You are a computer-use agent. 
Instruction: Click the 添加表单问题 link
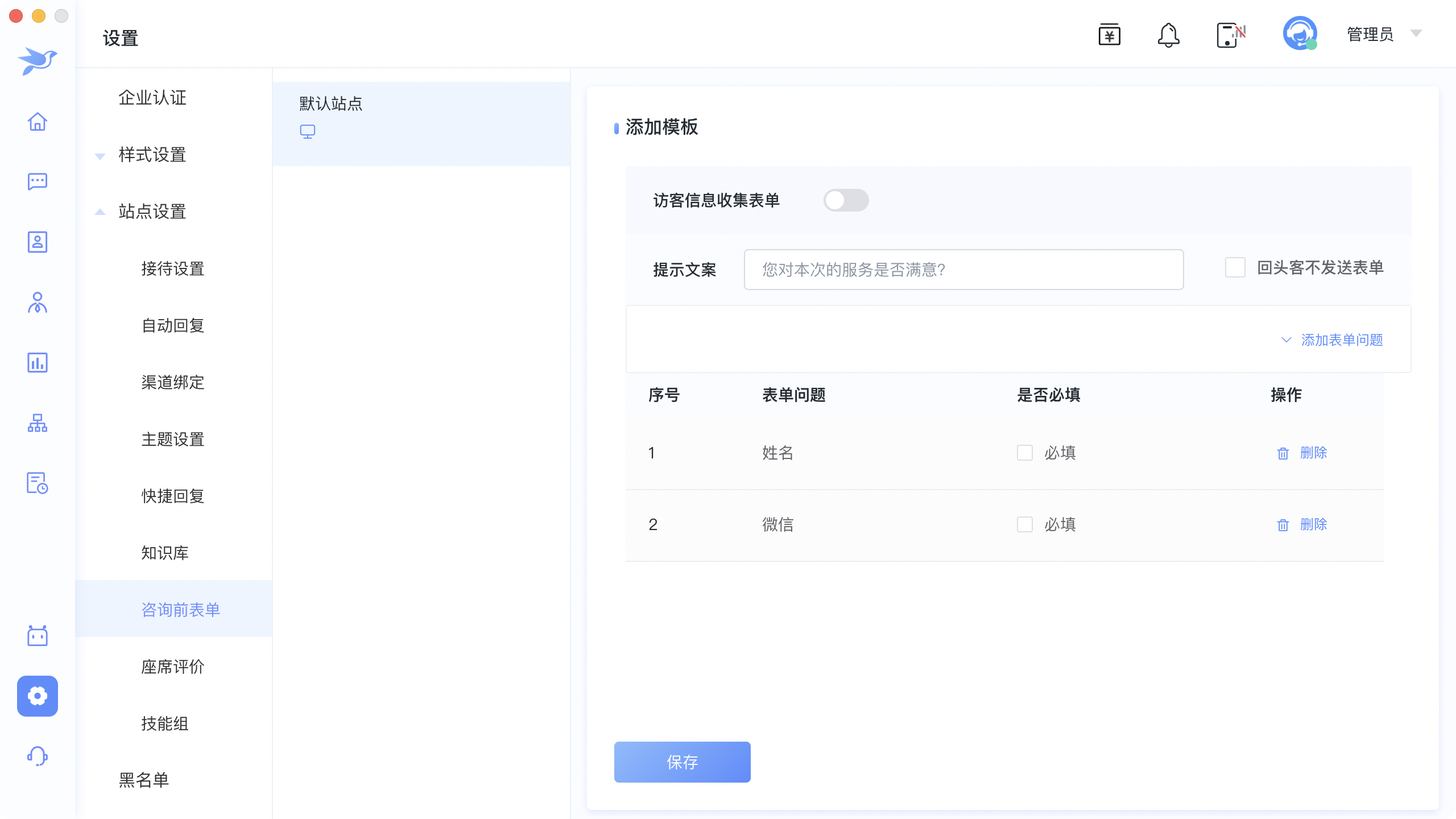[1342, 340]
